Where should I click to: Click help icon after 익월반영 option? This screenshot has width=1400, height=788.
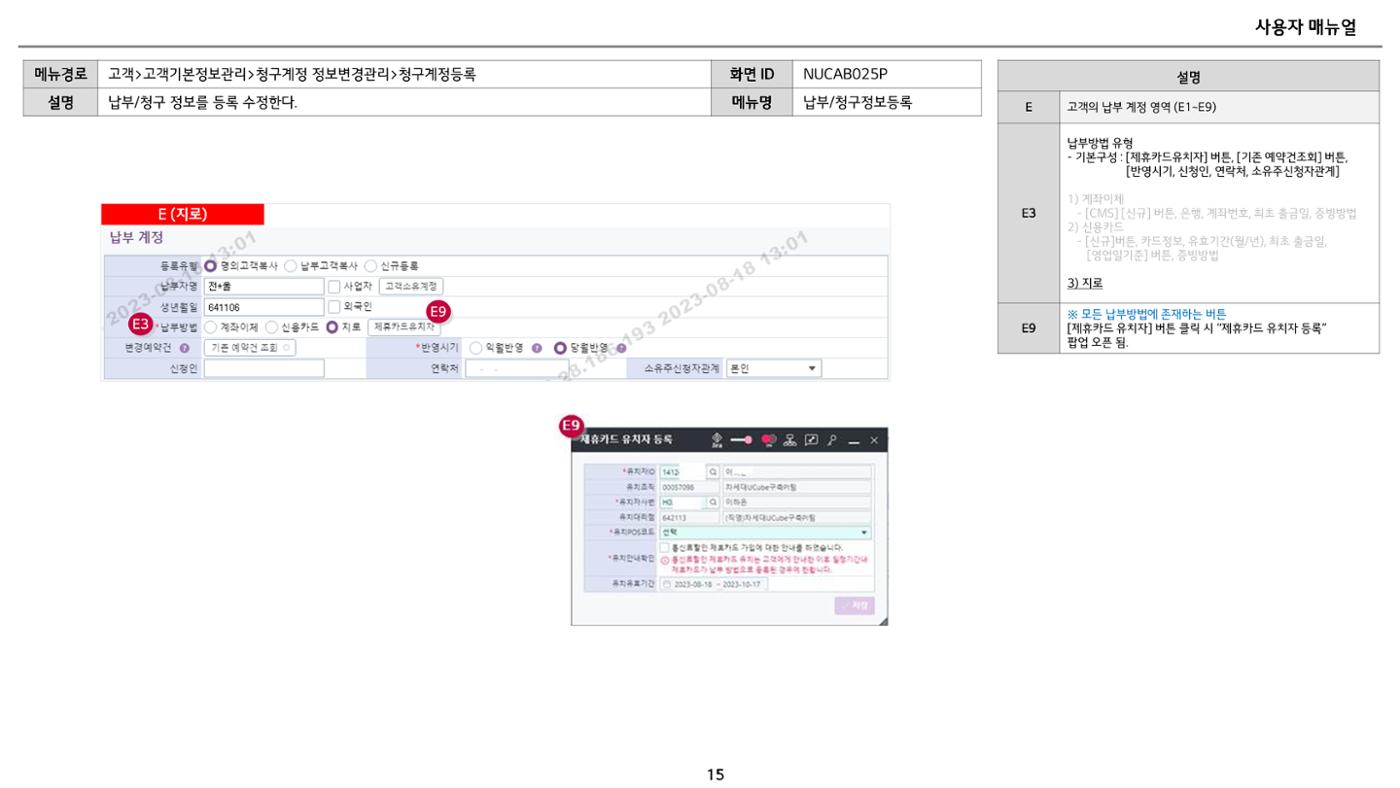[x=536, y=348]
